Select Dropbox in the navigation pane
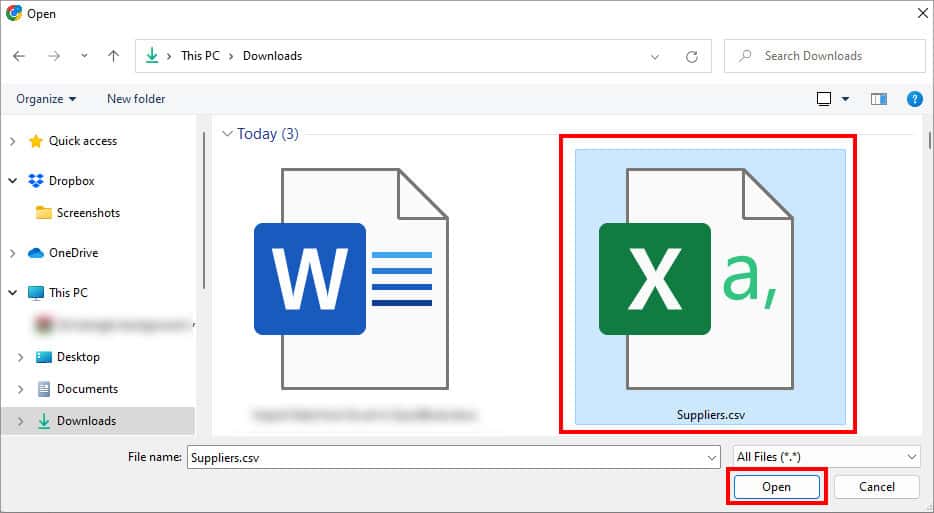 point(71,181)
